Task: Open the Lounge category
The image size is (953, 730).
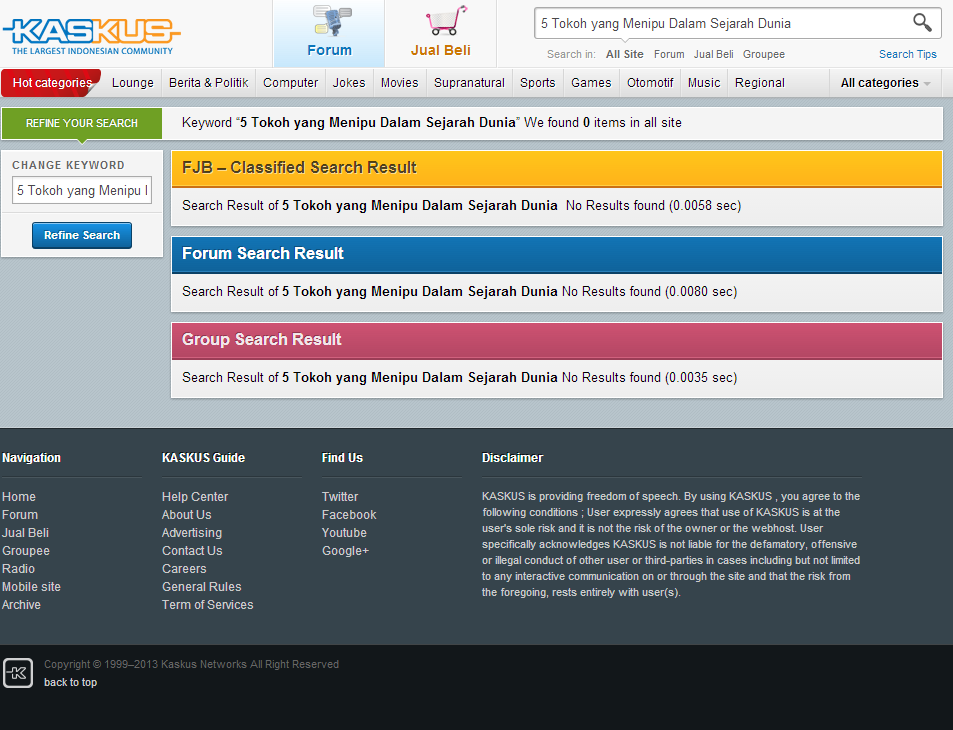Action: (132, 83)
